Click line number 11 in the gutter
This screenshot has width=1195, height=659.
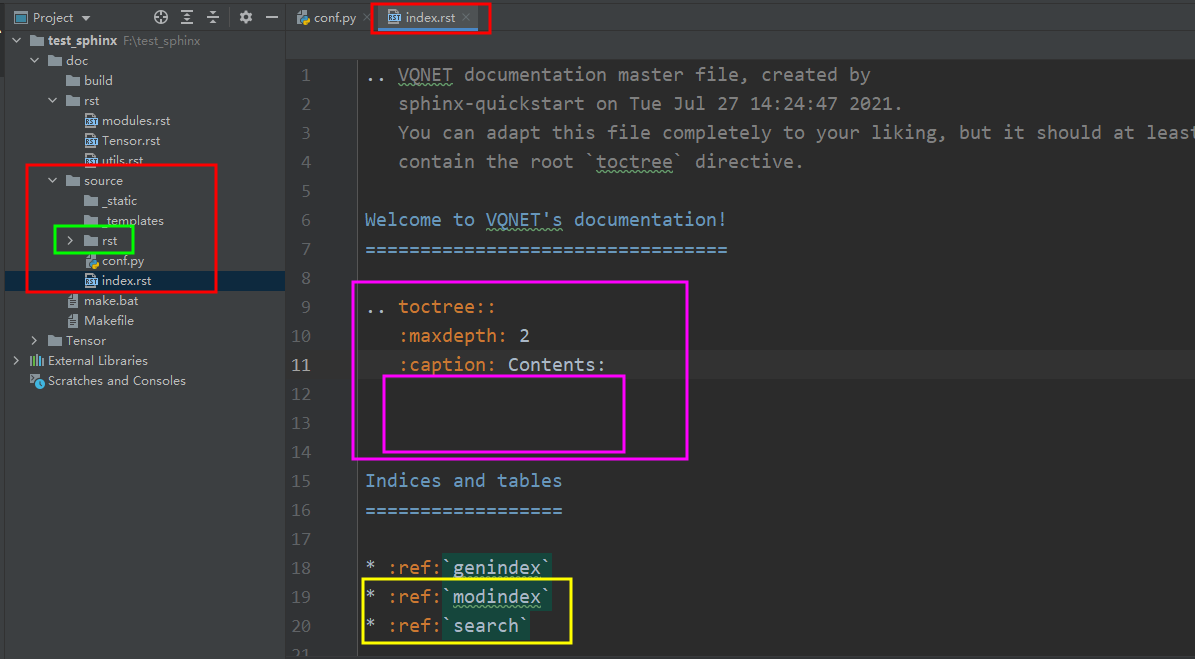[x=301, y=364]
